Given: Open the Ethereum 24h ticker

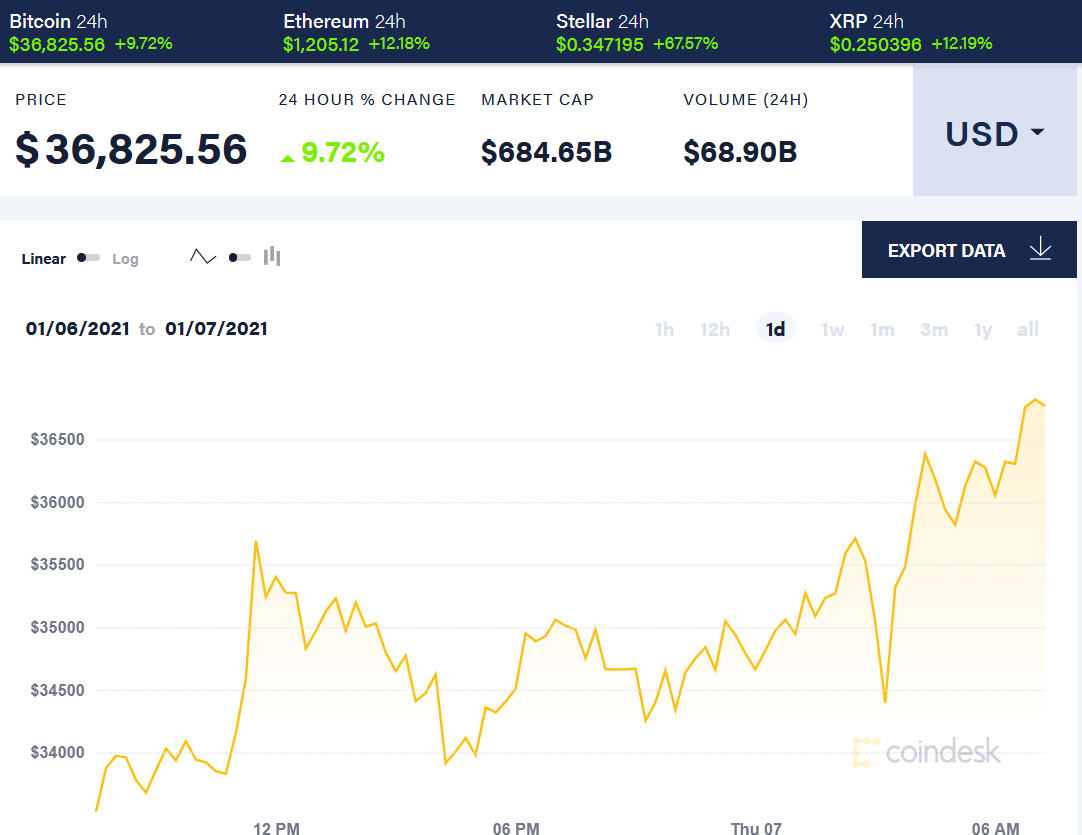Looking at the screenshot, I should coord(356,32).
